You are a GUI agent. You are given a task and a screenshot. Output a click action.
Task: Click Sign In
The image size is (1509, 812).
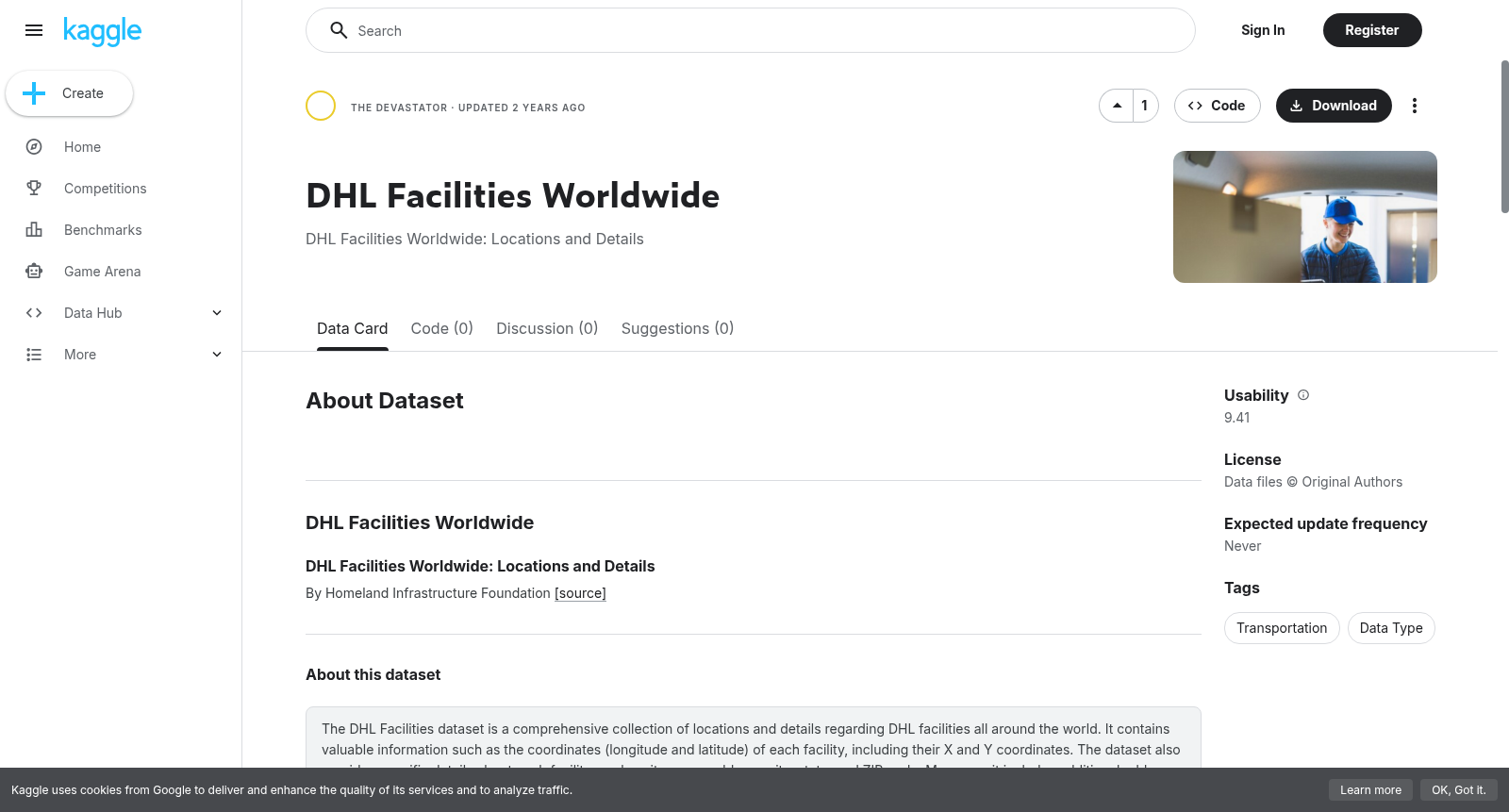[1263, 30]
